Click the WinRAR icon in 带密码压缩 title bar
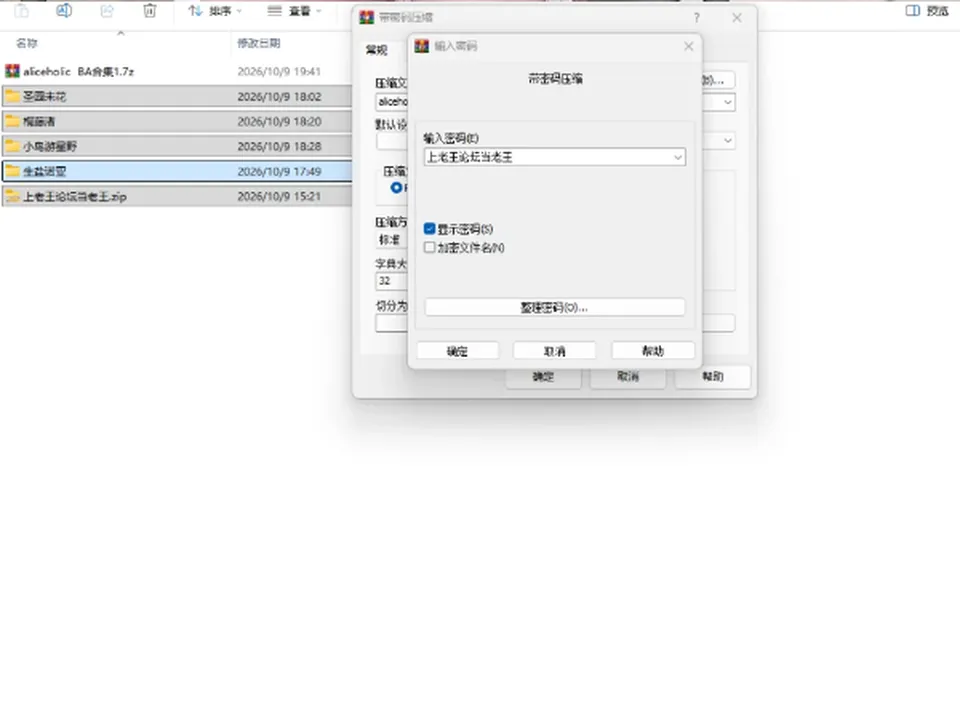Image resolution: width=960 pixels, height=702 pixels. [367, 18]
